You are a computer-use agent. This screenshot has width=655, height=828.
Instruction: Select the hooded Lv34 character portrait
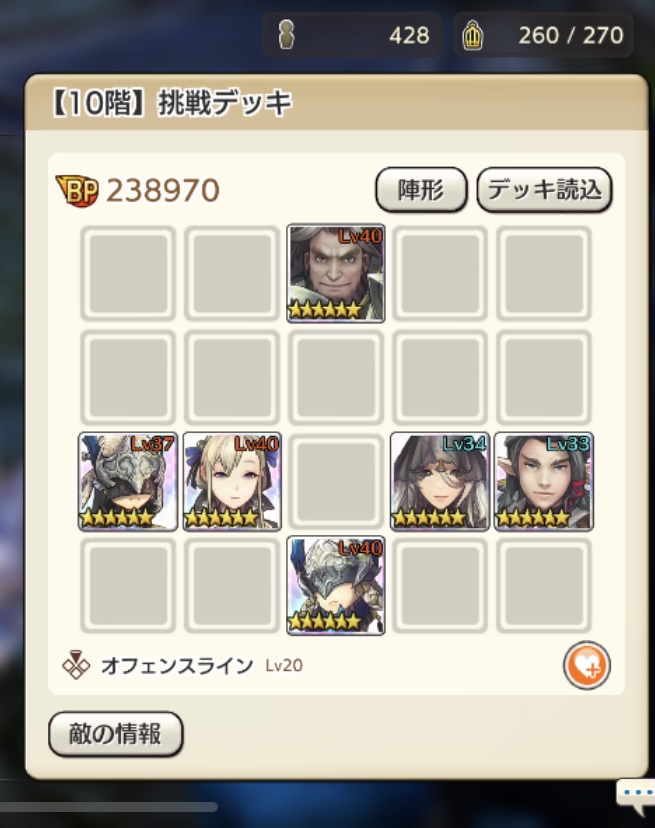click(439, 481)
